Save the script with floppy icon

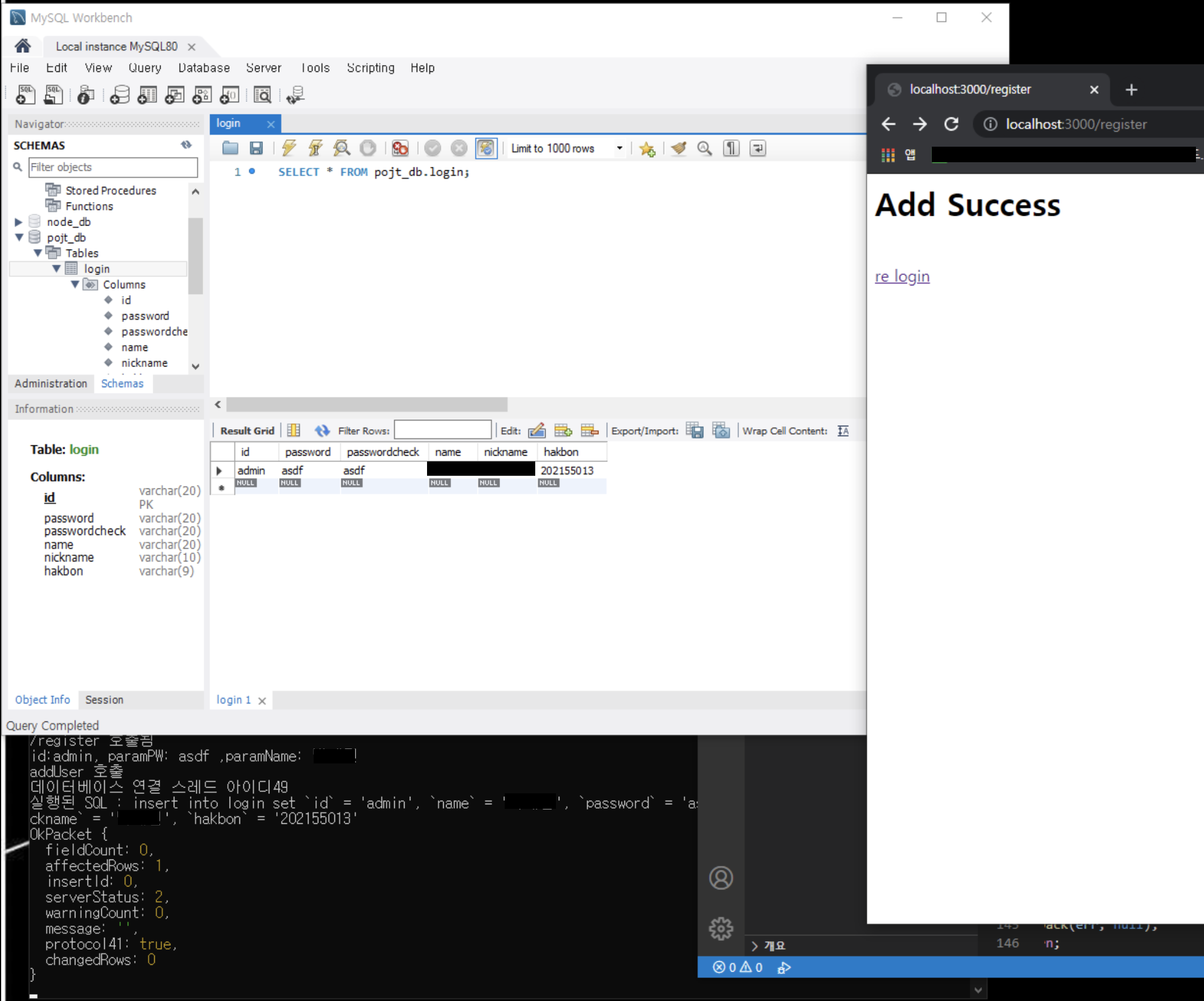pyautogui.click(x=256, y=148)
